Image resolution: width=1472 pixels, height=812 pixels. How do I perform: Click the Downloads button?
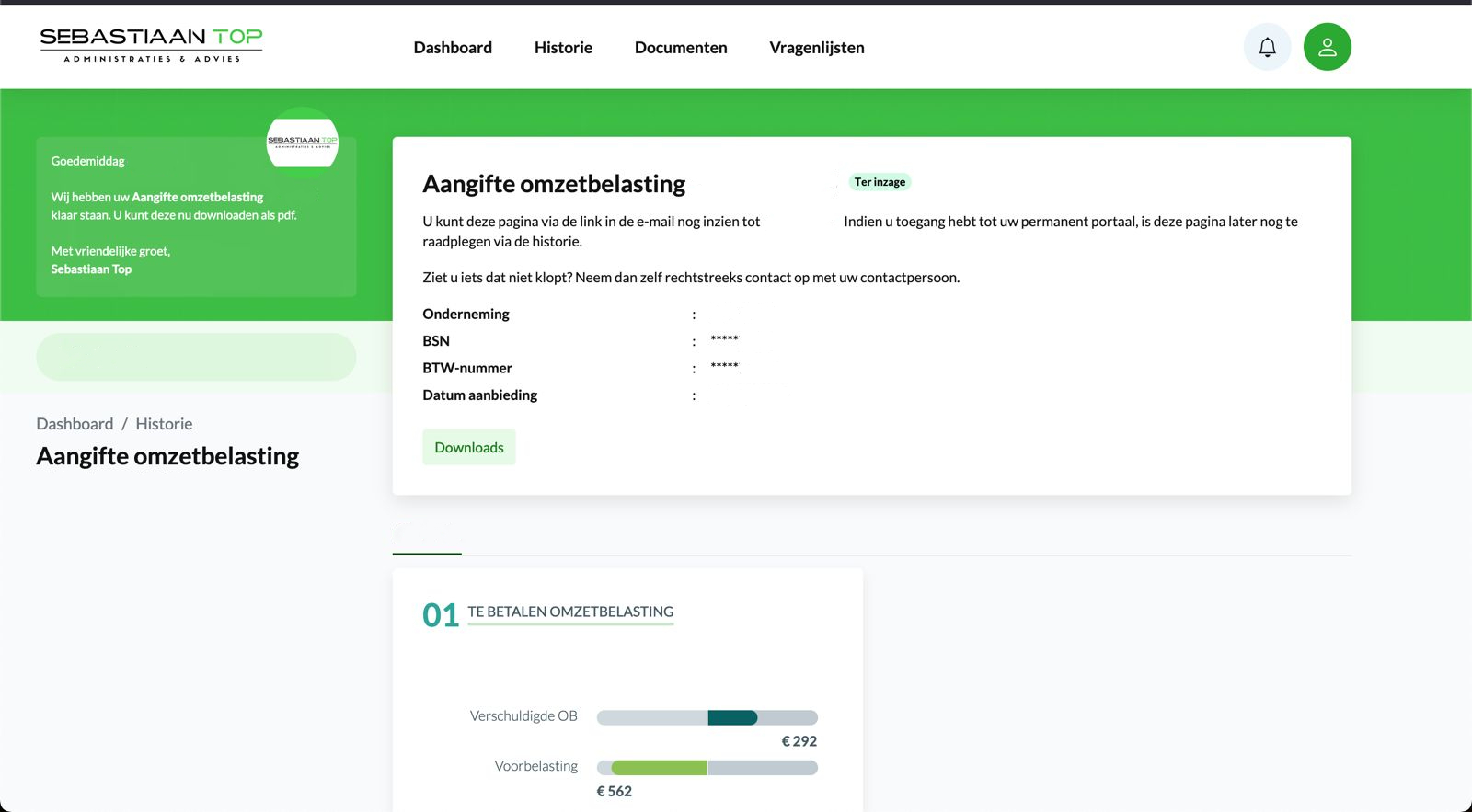coord(469,448)
